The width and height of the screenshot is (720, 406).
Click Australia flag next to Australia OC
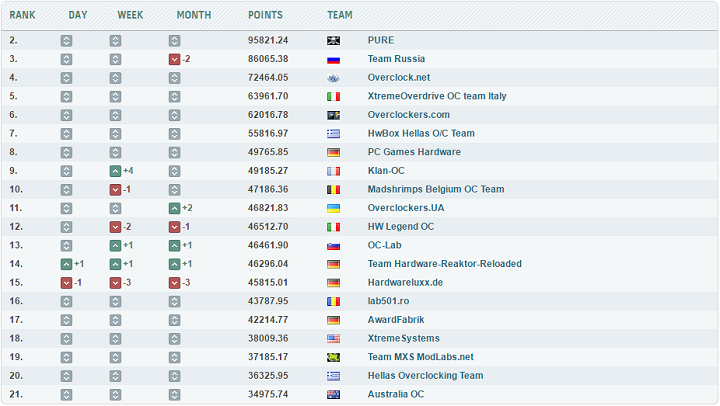334,394
